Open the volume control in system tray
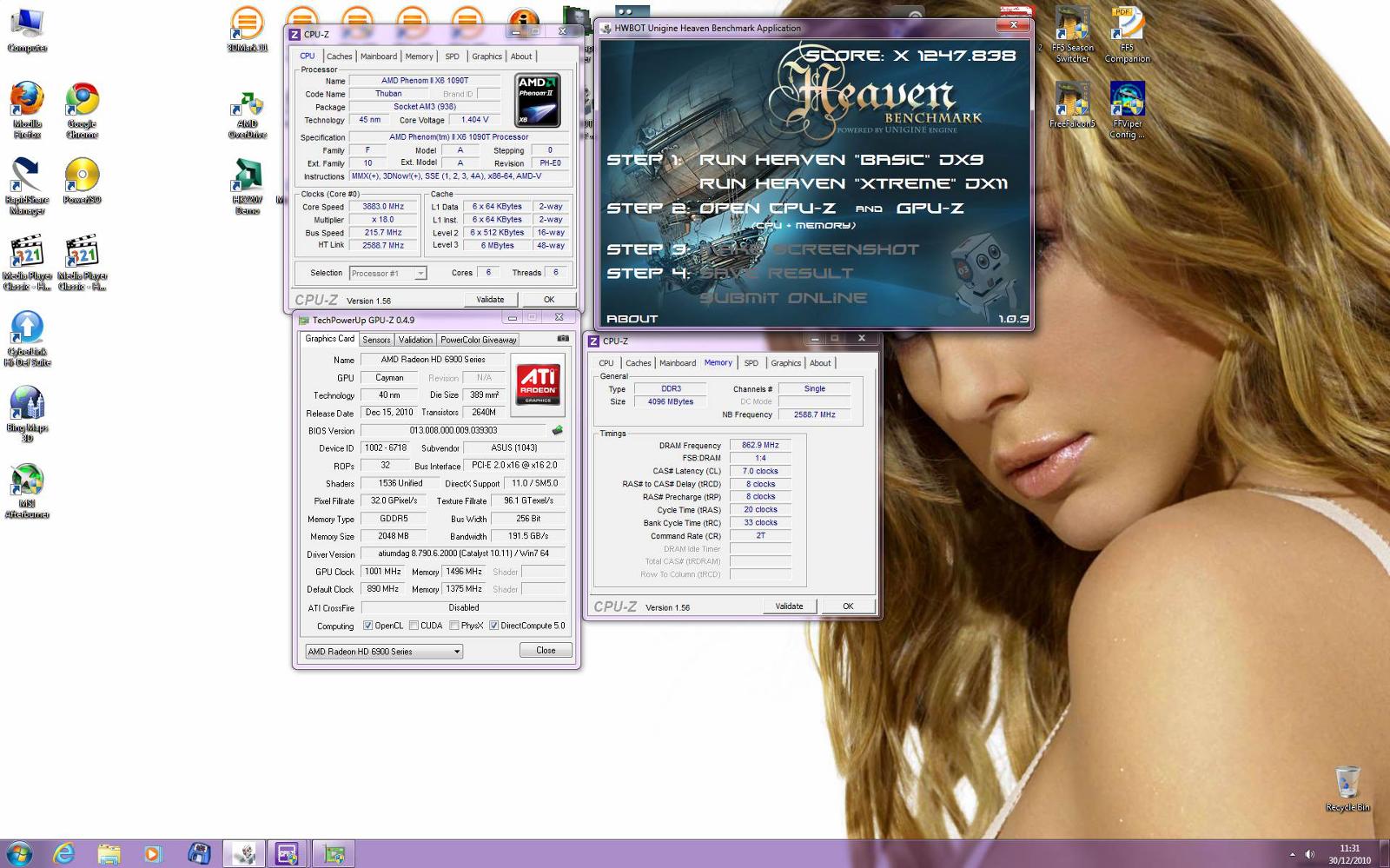Viewport: 1390px width, 868px height. click(1310, 854)
